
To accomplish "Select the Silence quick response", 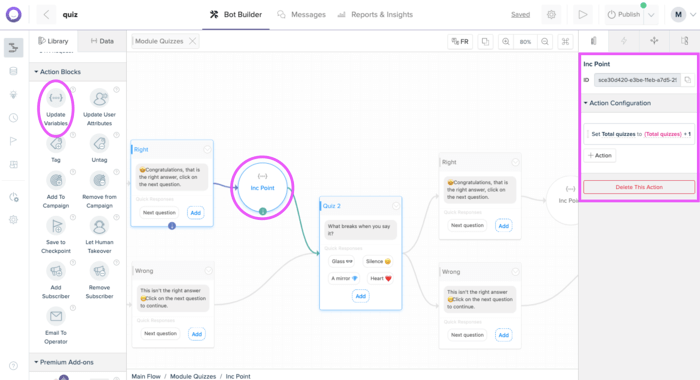I will [x=378, y=261].
